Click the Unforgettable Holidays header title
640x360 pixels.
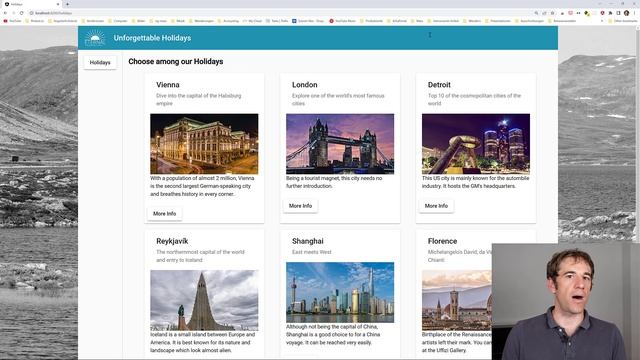pyautogui.click(x=152, y=38)
